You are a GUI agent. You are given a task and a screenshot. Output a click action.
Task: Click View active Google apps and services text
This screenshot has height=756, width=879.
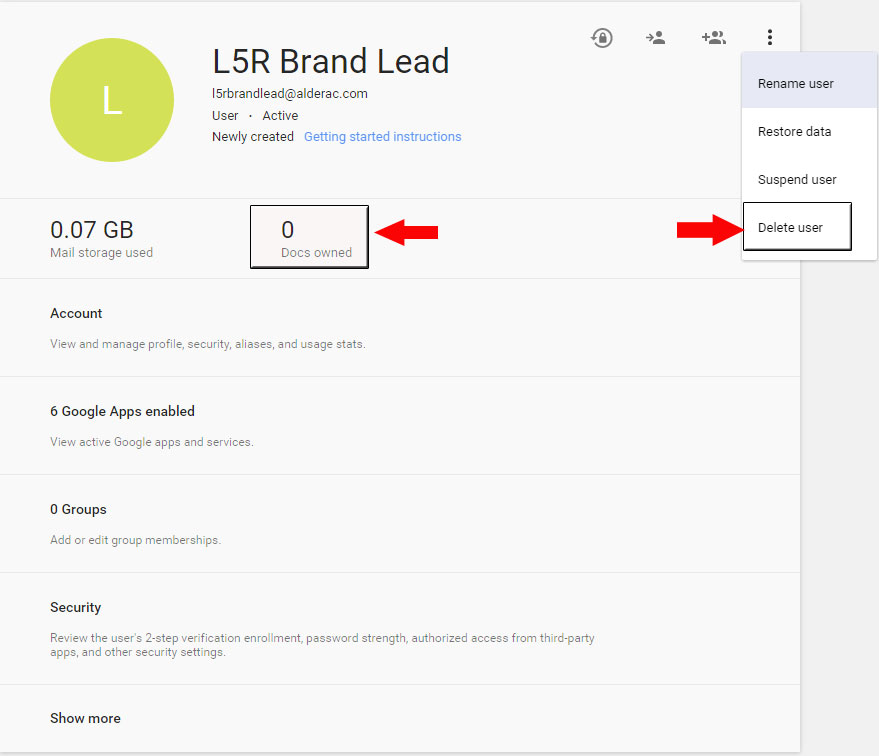[152, 442]
